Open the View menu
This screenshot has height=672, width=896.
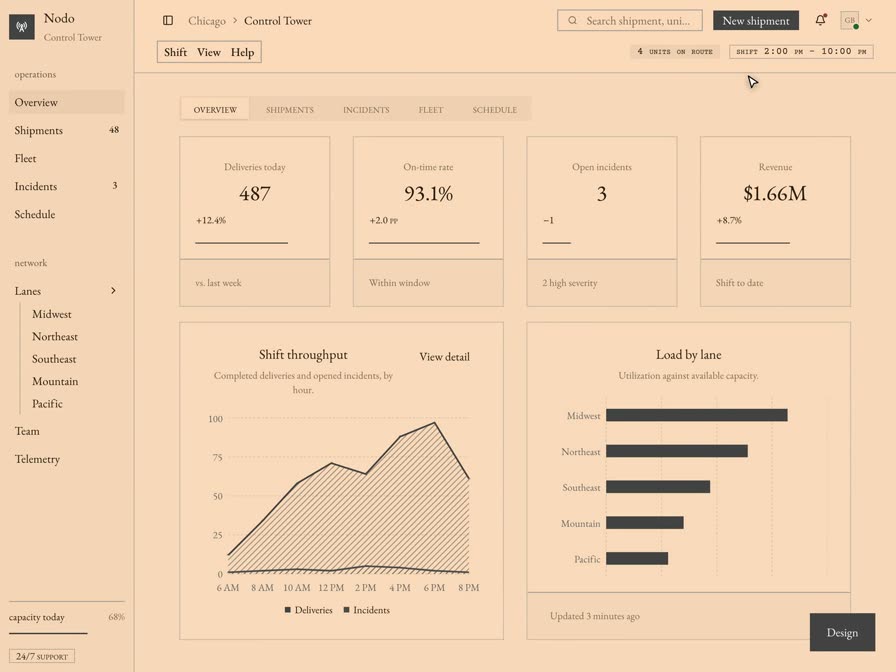[x=209, y=52]
